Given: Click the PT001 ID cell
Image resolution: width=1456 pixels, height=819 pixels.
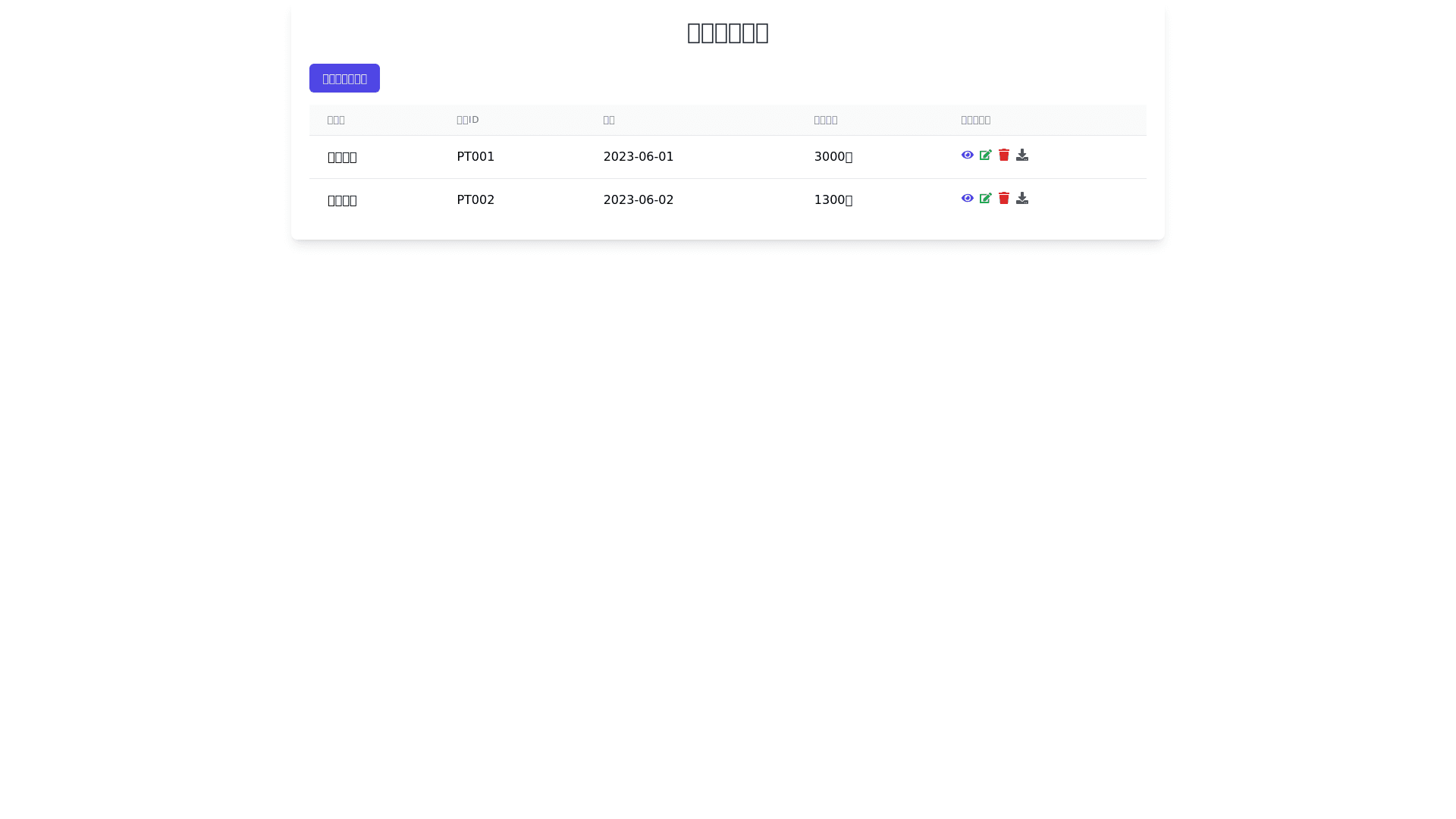Looking at the screenshot, I should tap(475, 156).
